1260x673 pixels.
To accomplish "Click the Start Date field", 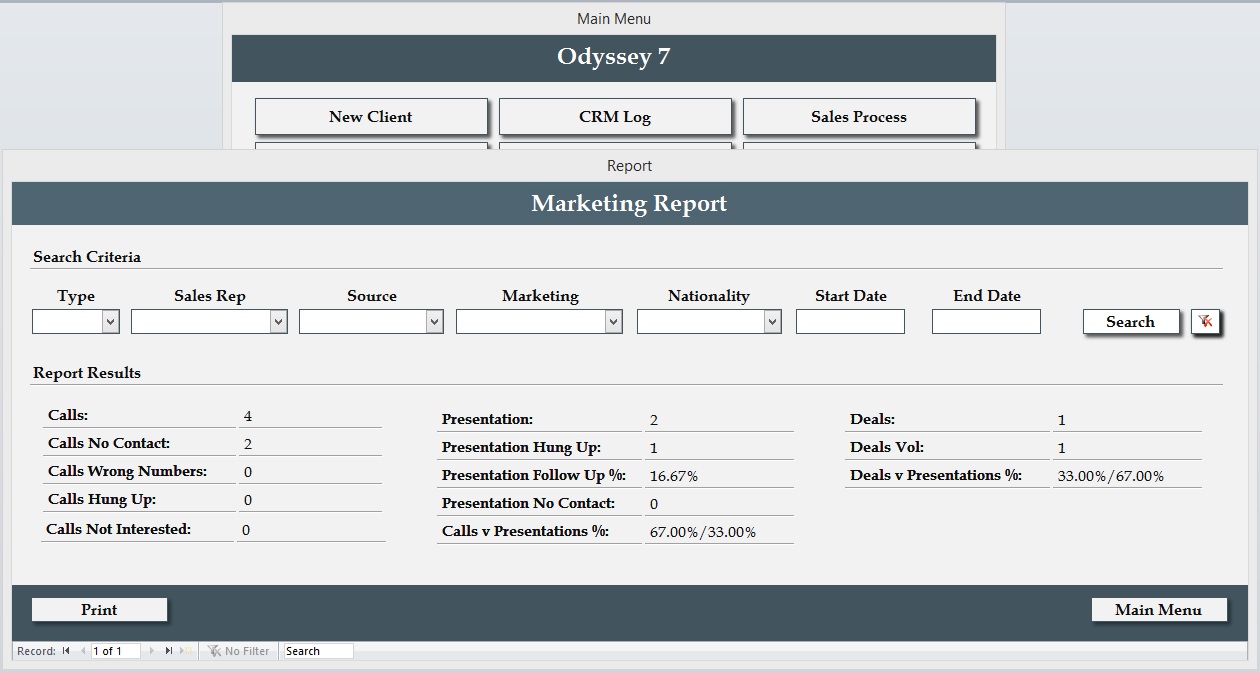I will click(x=850, y=322).
